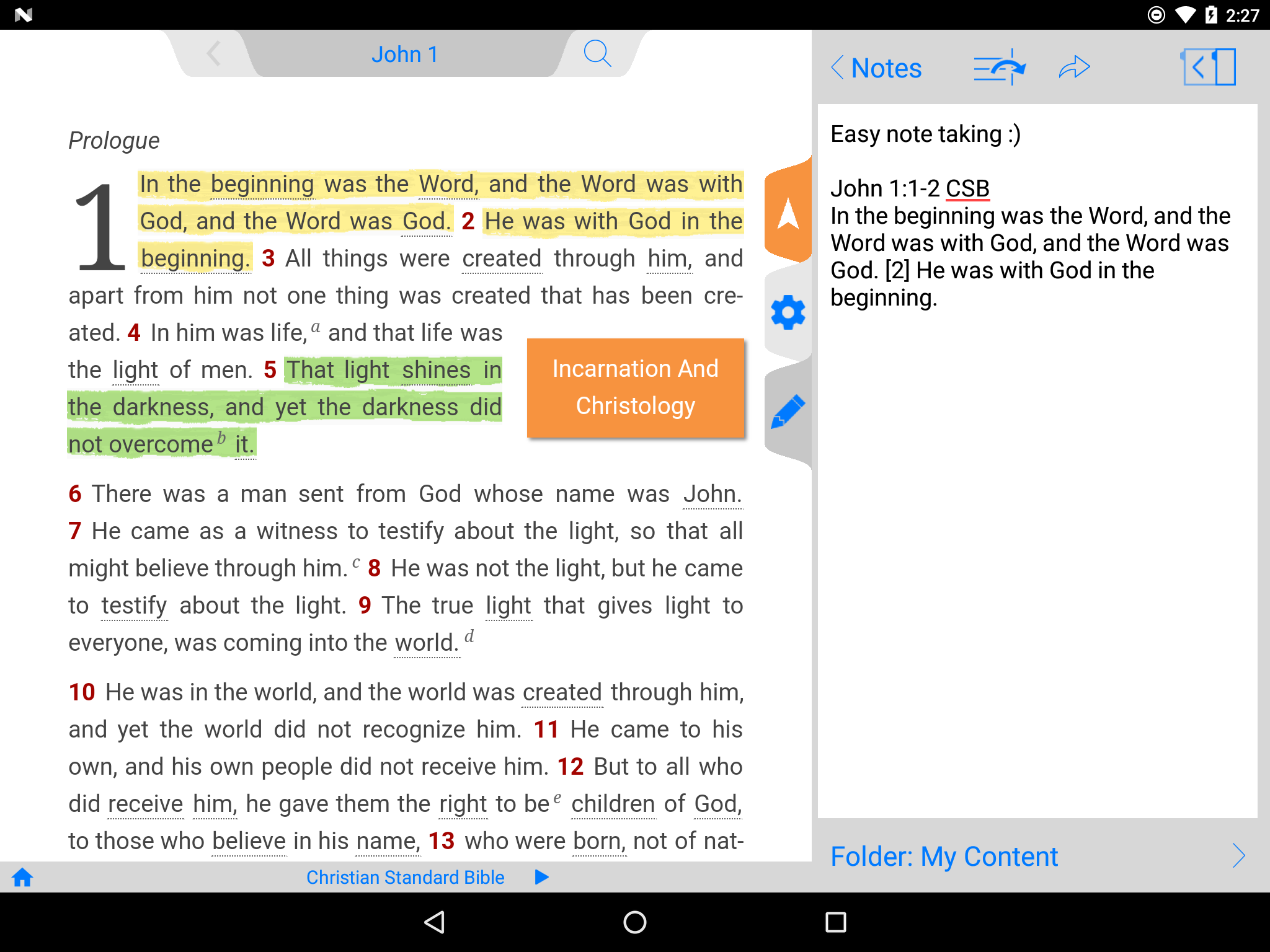The image size is (1270, 952).
Task: Tap the green highlighted verse 5 text
Action: point(285,407)
